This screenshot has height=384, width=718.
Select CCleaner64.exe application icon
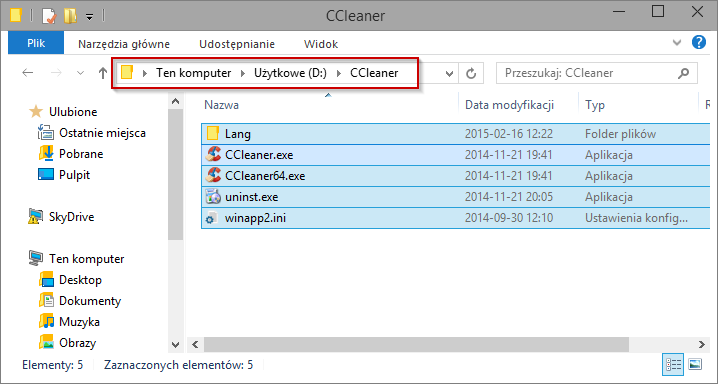(213, 176)
